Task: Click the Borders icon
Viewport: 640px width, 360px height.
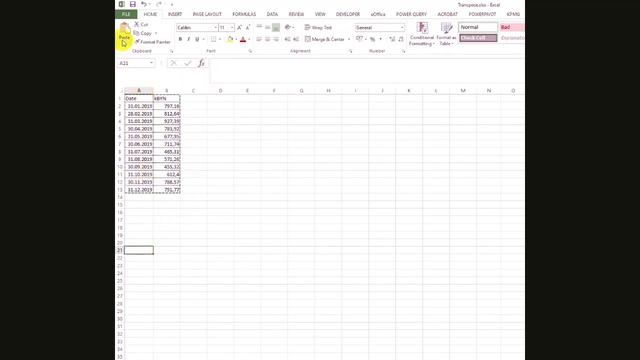Action: click(x=213, y=39)
